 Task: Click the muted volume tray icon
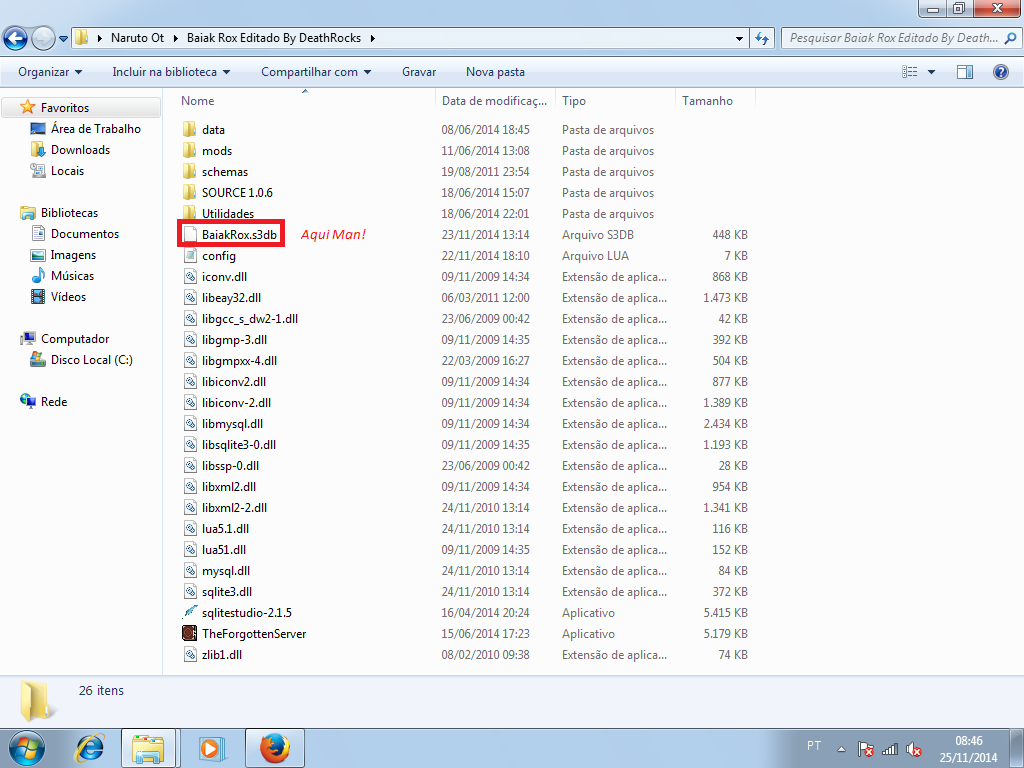click(914, 749)
